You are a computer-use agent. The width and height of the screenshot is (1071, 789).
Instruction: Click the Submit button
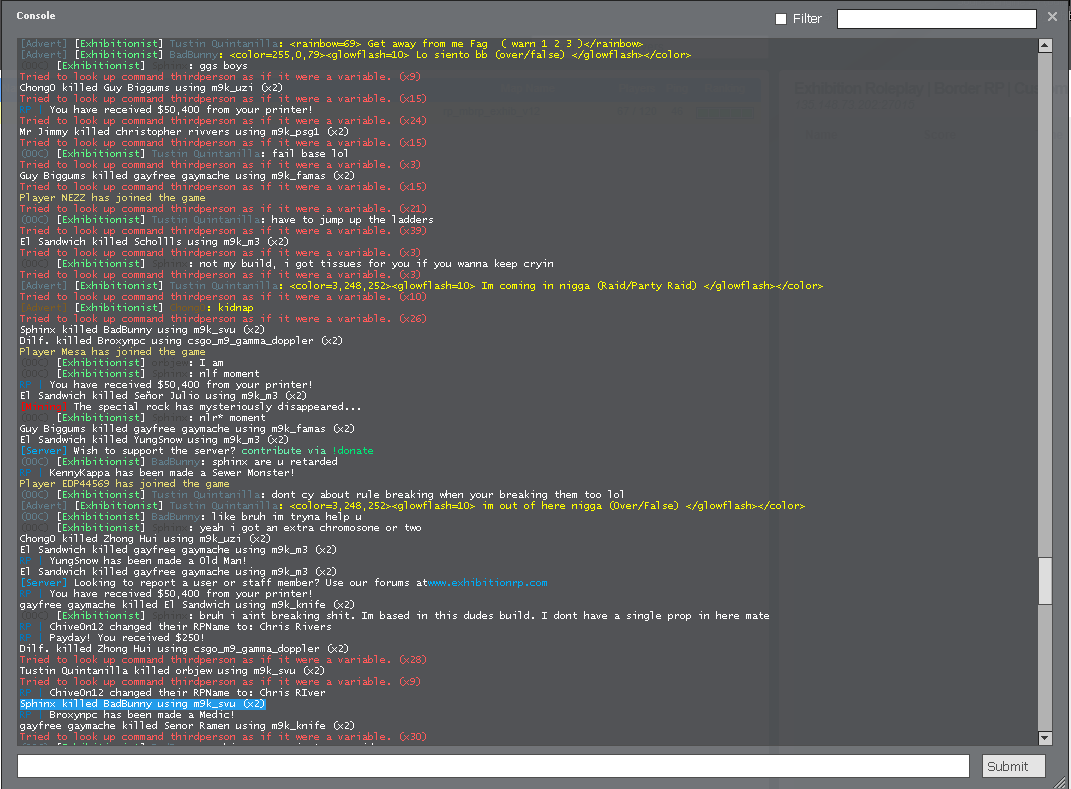(x=1014, y=766)
